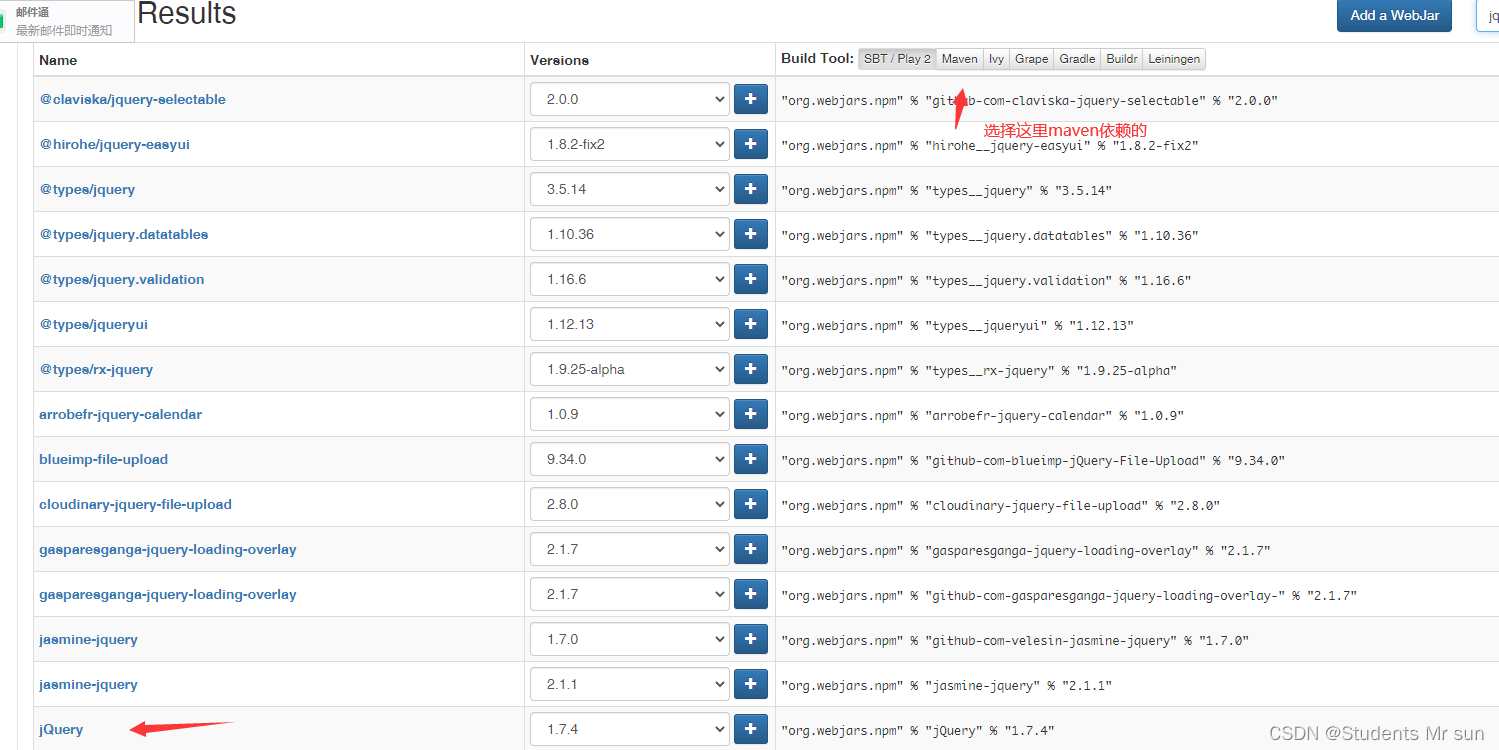This screenshot has height=750, width=1499.
Task: Open the @hirohe/jquery-easyui link
Action: (x=115, y=144)
